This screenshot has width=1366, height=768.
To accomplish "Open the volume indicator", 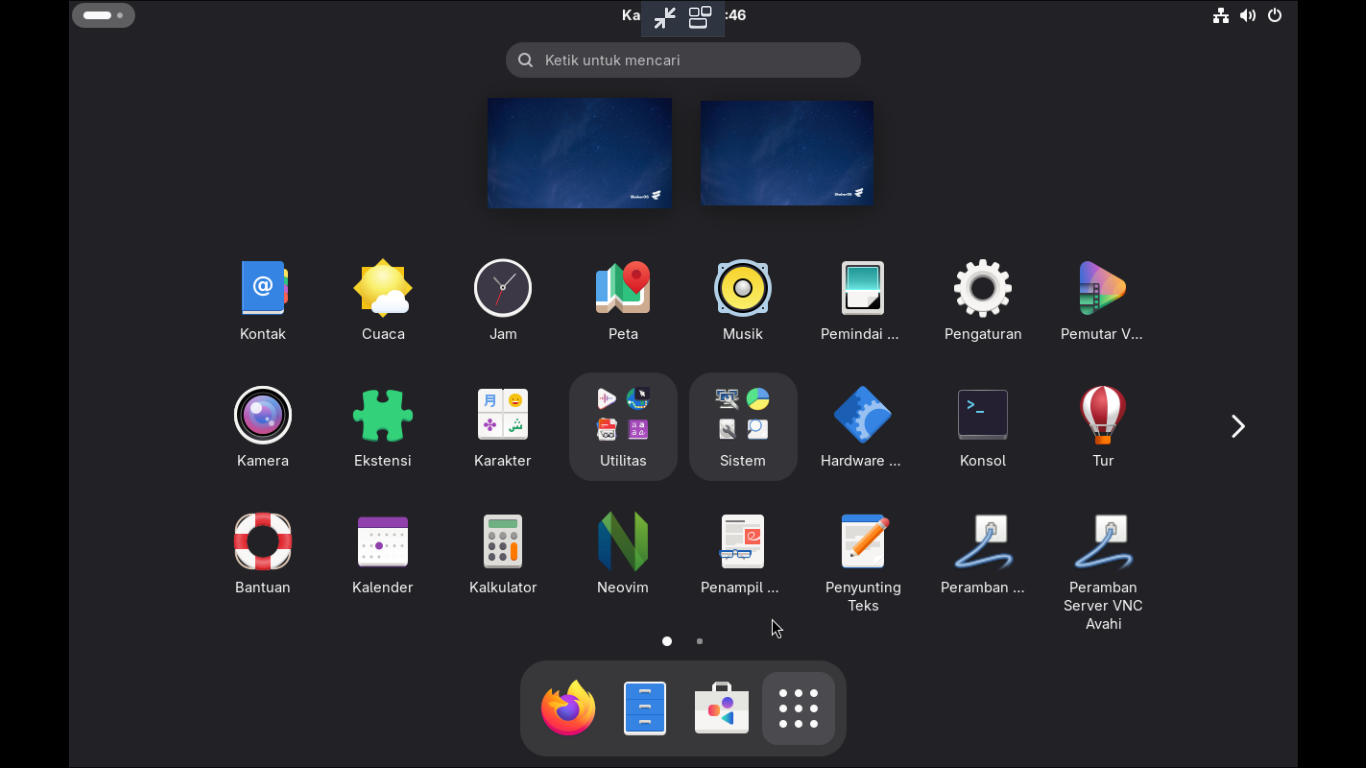I will click(1248, 15).
